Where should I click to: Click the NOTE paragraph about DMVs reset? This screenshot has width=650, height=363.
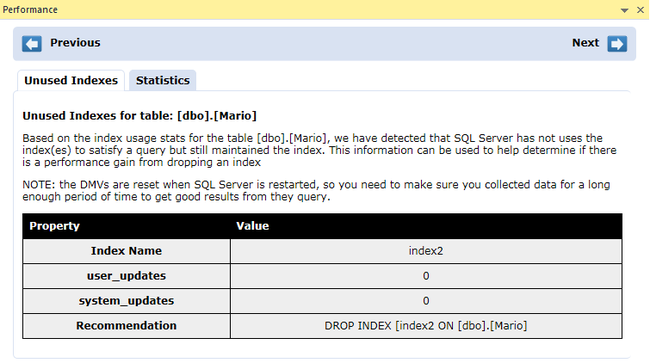tap(316, 191)
